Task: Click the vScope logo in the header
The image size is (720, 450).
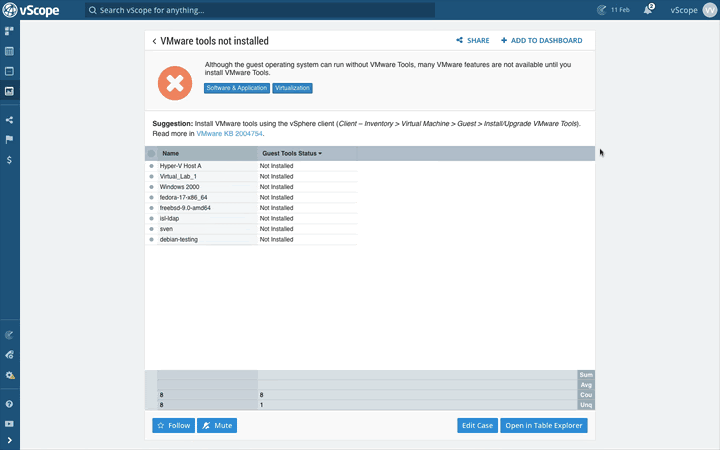Action: point(31,10)
